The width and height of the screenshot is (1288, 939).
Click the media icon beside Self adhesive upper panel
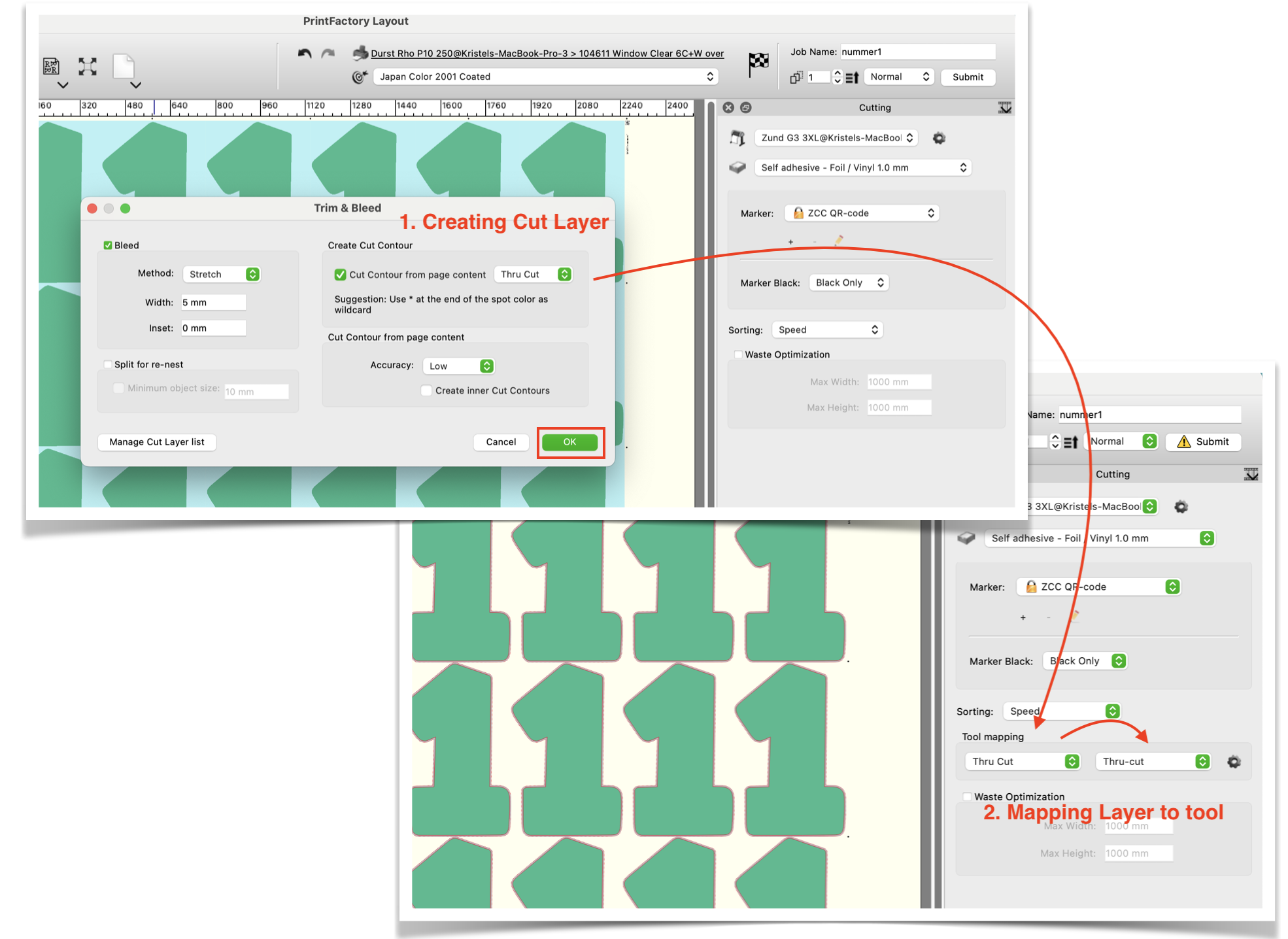click(x=737, y=167)
